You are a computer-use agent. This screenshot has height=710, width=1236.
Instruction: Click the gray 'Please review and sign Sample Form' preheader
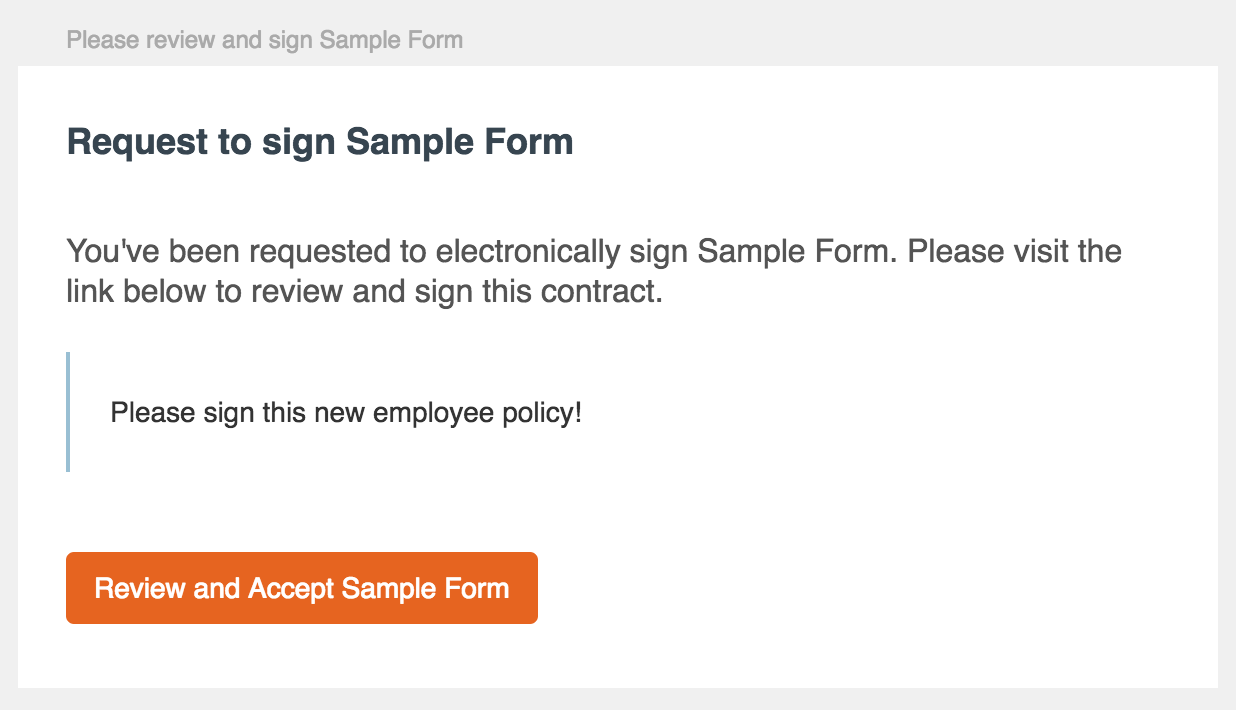click(264, 41)
